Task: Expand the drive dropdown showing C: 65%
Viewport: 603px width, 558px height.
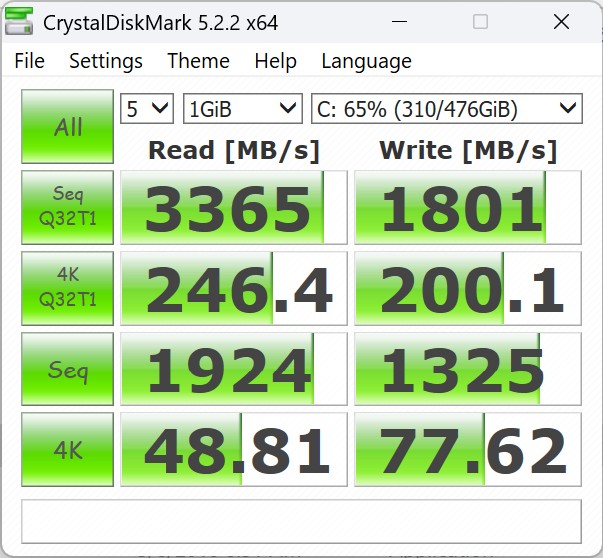Action: click(x=446, y=108)
